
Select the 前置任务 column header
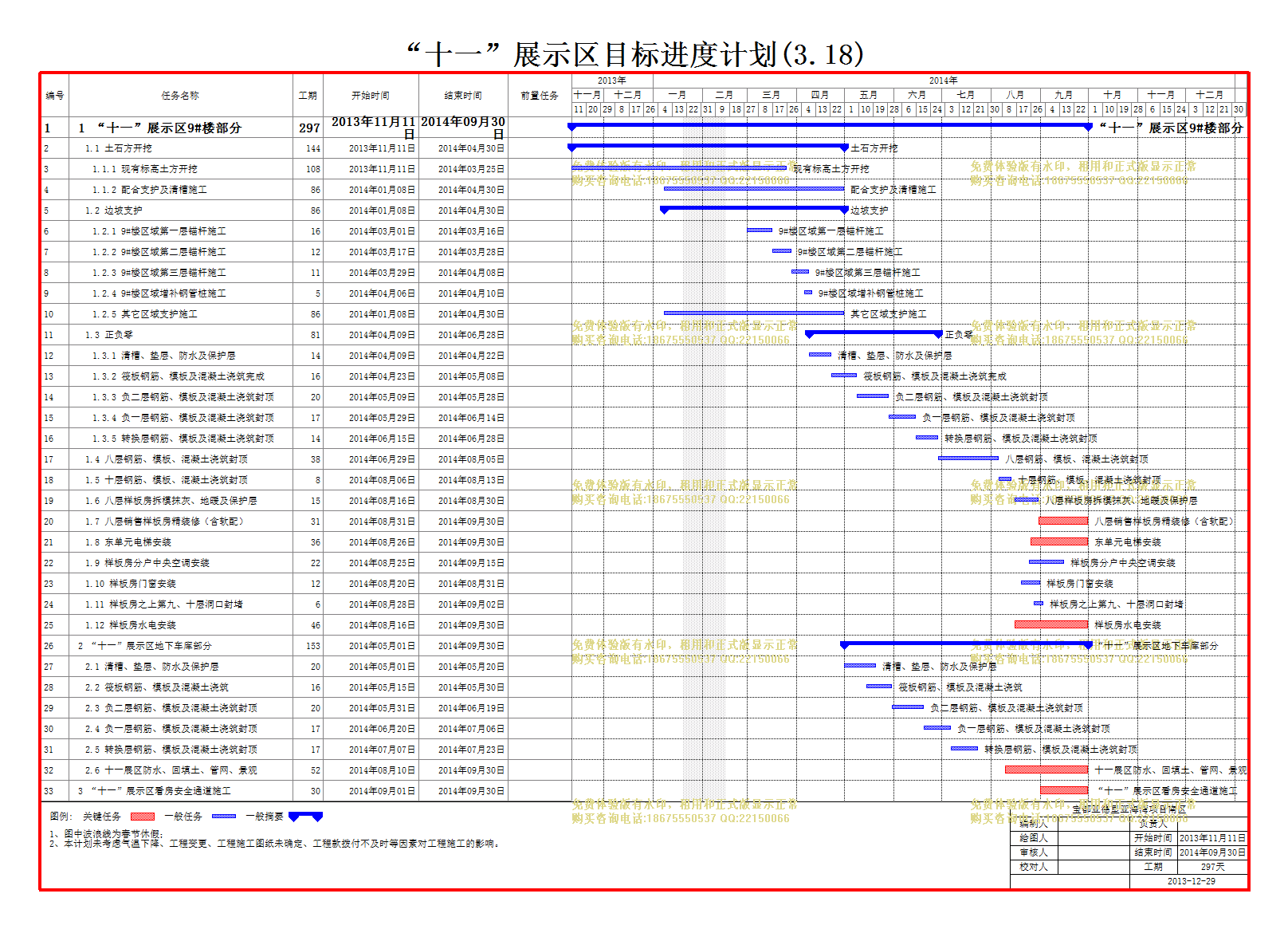(x=540, y=96)
